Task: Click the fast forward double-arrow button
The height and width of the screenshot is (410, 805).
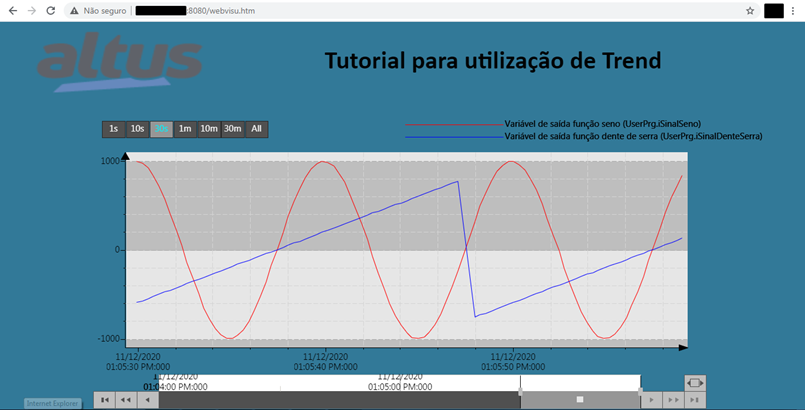Action: [x=674, y=399]
